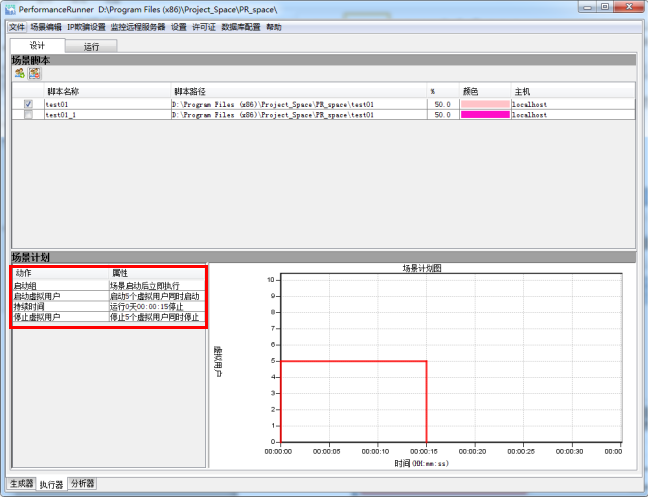
Task: Open the 文件 menu
Action: coord(17,27)
